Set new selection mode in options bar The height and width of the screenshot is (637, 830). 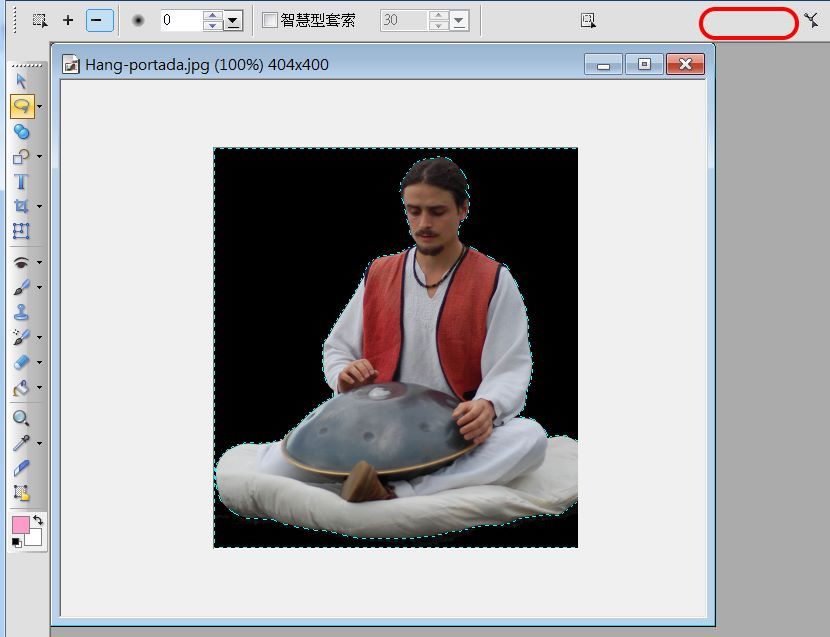pyautogui.click(x=40, y=21)
